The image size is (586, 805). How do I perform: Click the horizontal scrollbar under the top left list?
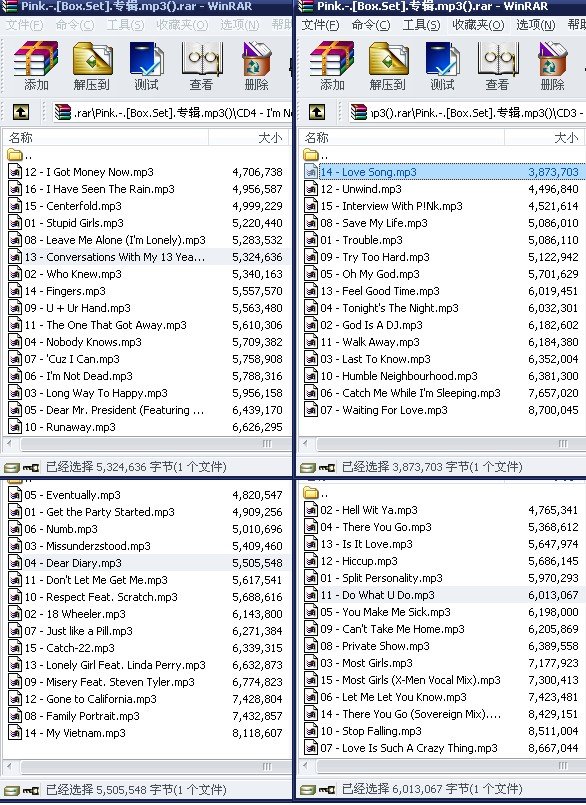146,444
